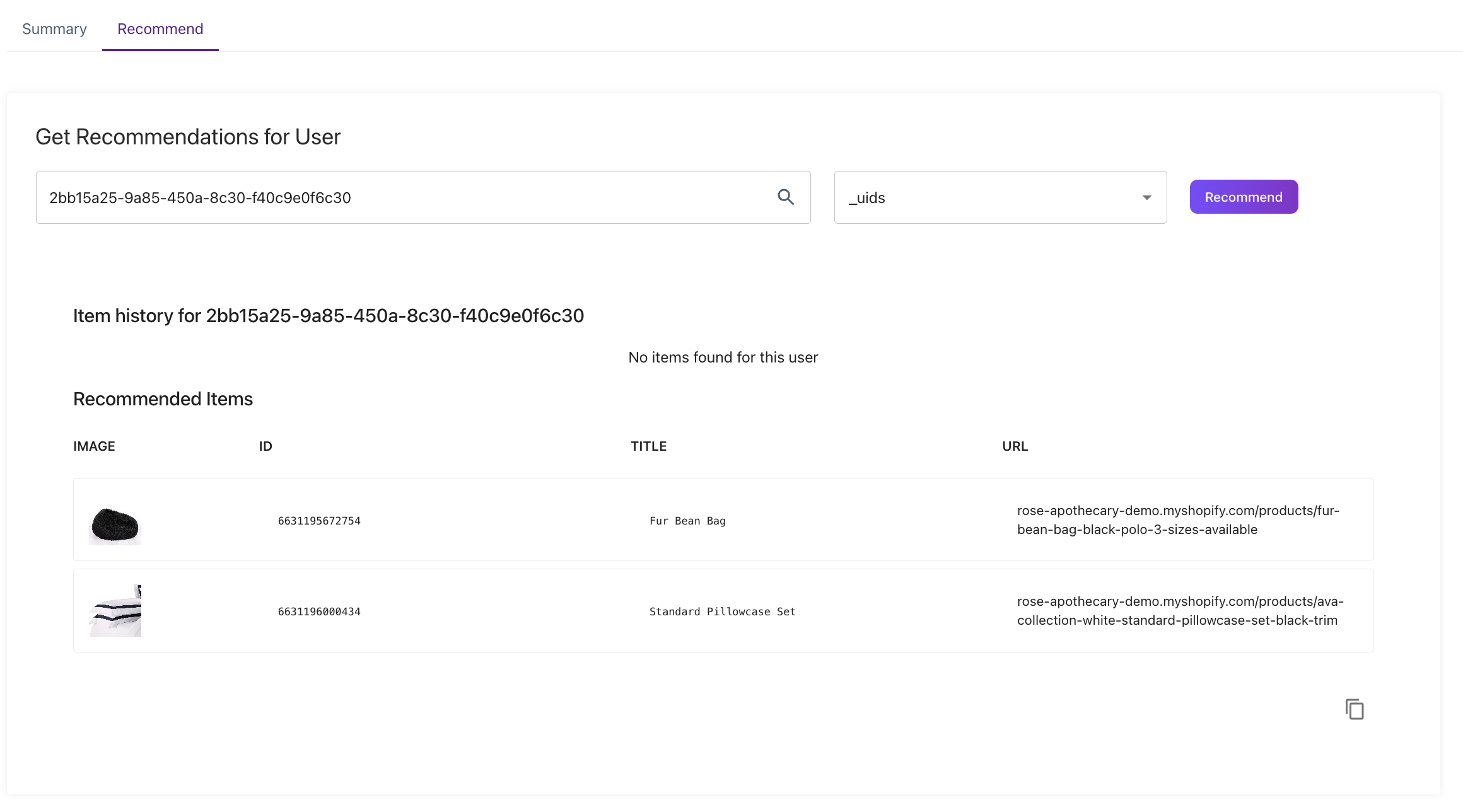Click the IMAGE column header

tap(94, 446)
